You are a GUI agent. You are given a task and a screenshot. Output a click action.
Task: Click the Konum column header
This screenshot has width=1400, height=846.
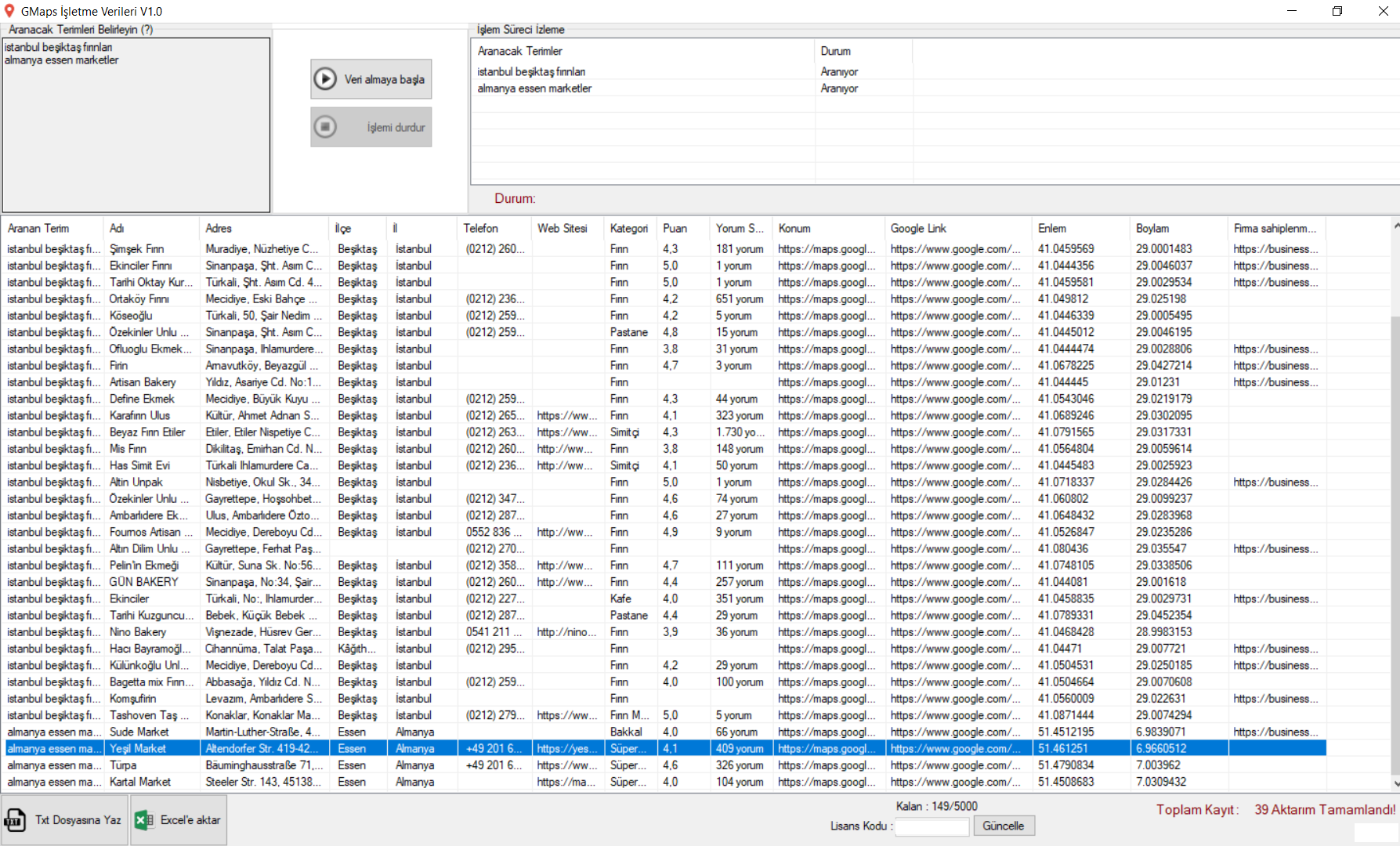[829, 229]
